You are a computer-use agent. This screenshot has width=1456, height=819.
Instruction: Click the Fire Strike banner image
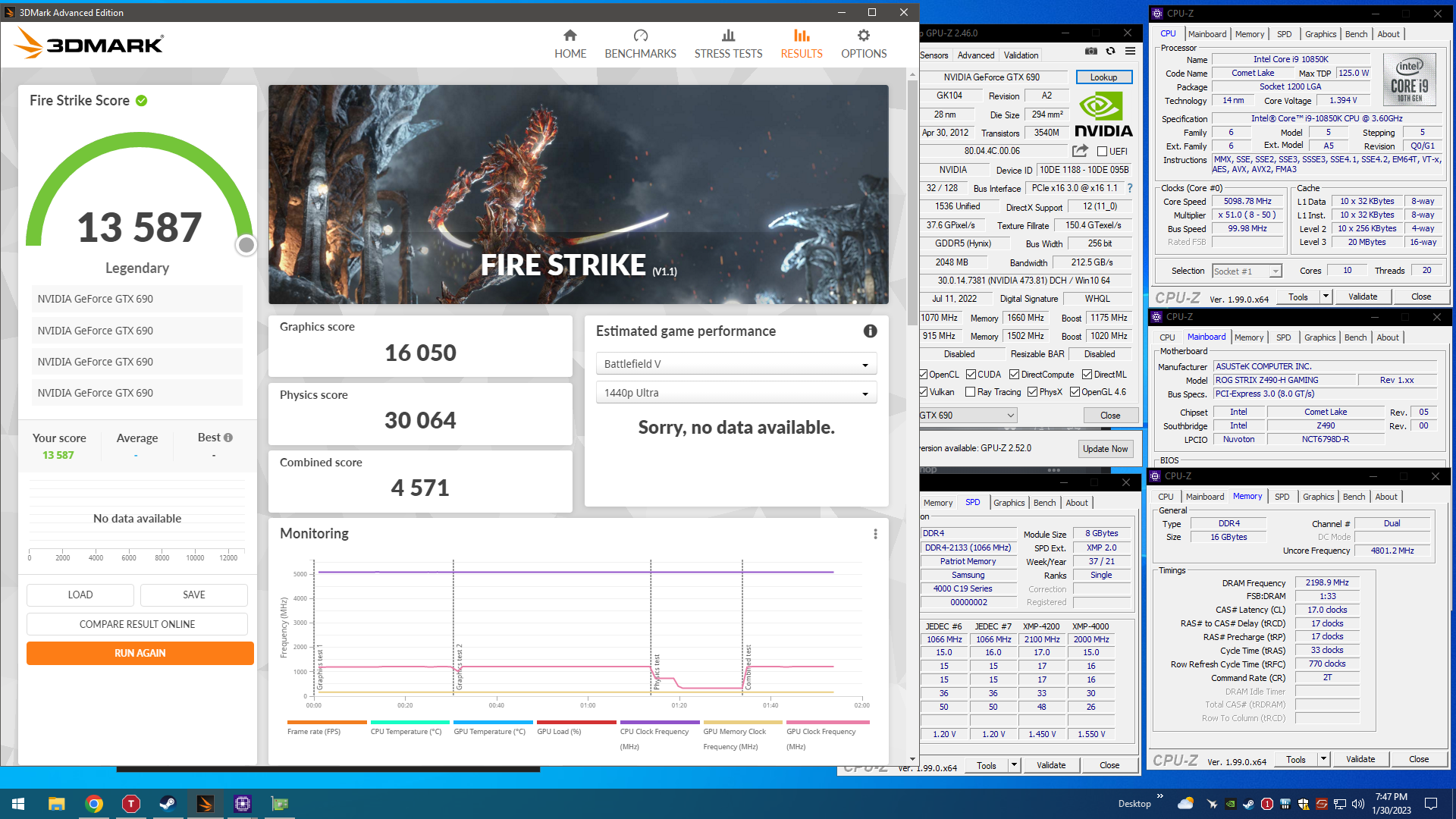[x=579, y=194]
